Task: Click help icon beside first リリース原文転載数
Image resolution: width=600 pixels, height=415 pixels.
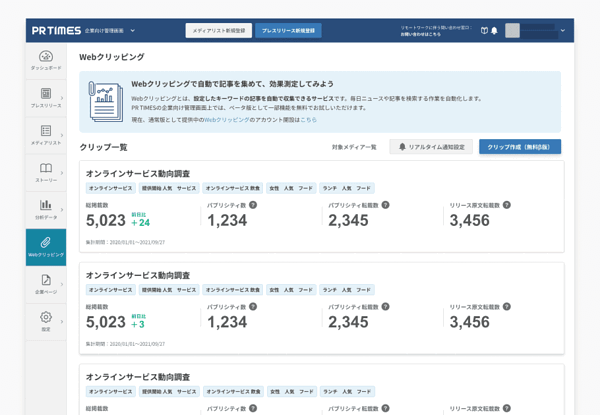Action: click(x=507, y=205)
